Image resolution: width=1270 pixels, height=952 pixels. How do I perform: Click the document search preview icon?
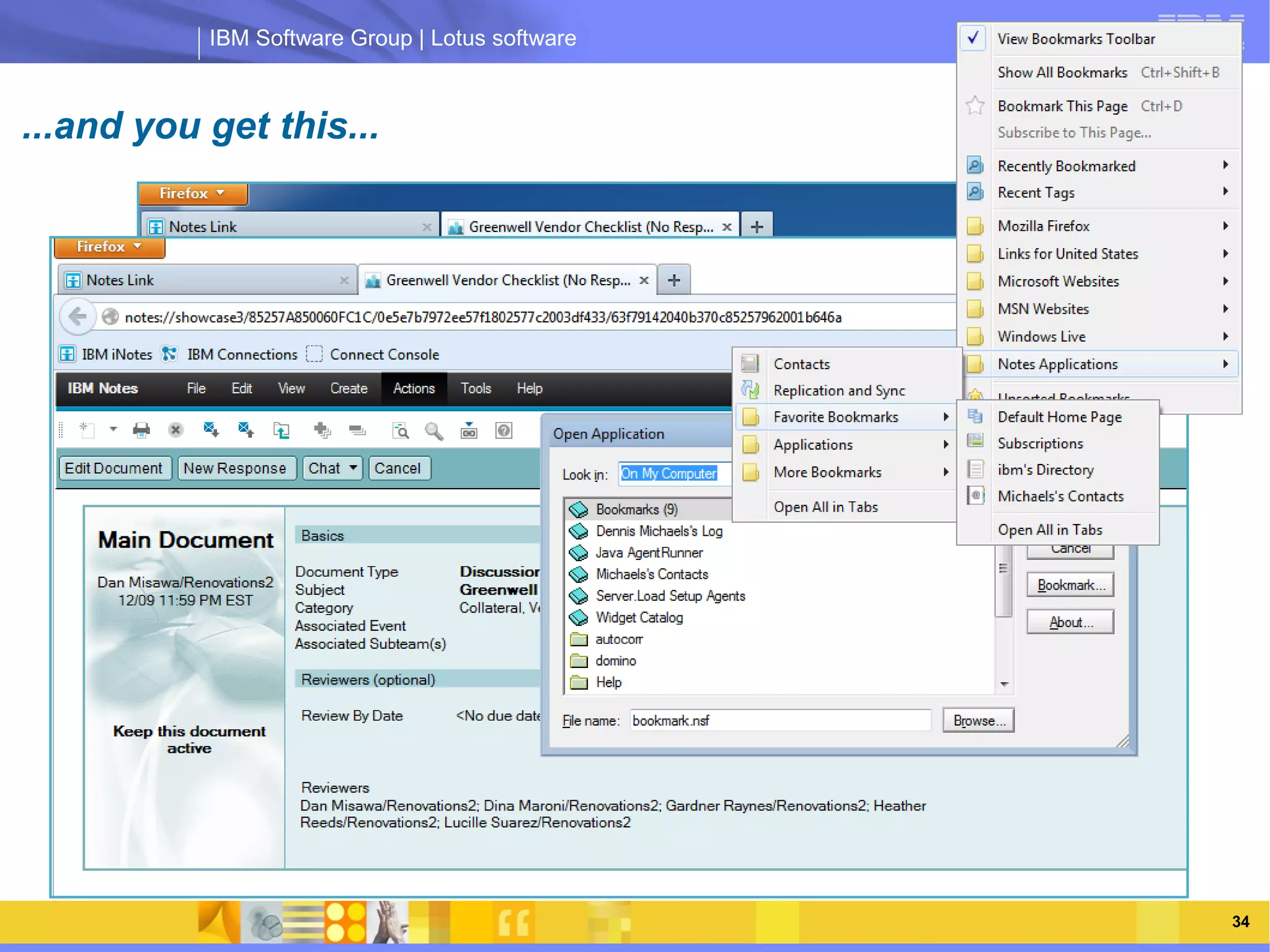(401, 430)
